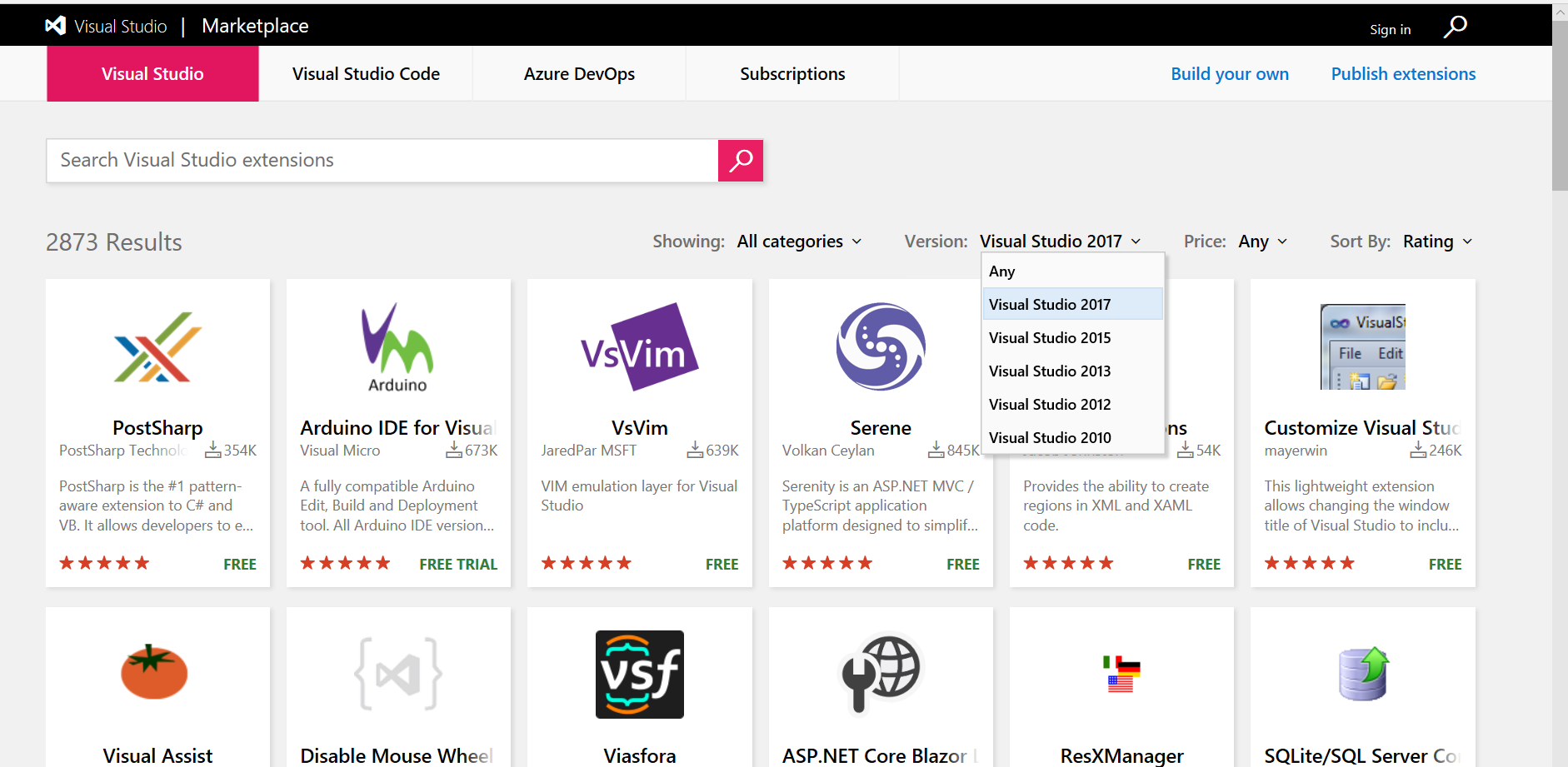Image resolution: width=1568 pixels, height=767 pixels.
Task: Click the Visual Micro publisher name
Action: coord(340,451)
